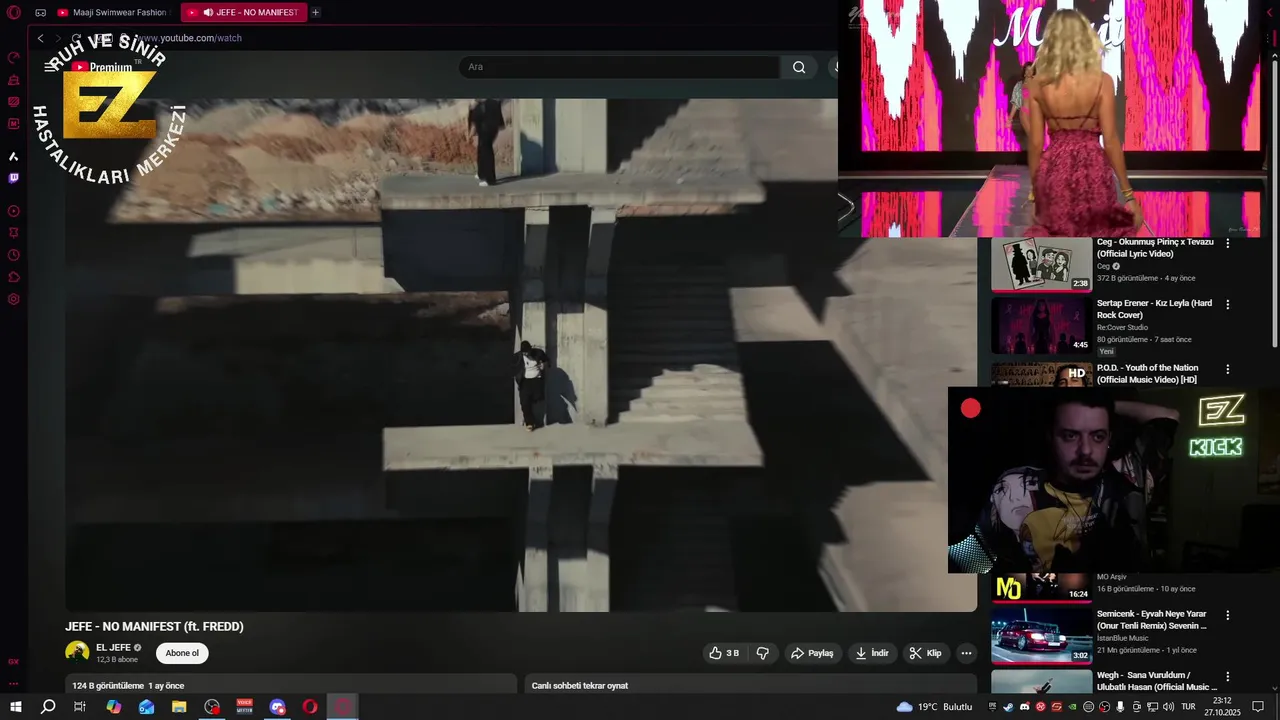
Task: Open Task View on the taskbar
Action: (80, 707)
